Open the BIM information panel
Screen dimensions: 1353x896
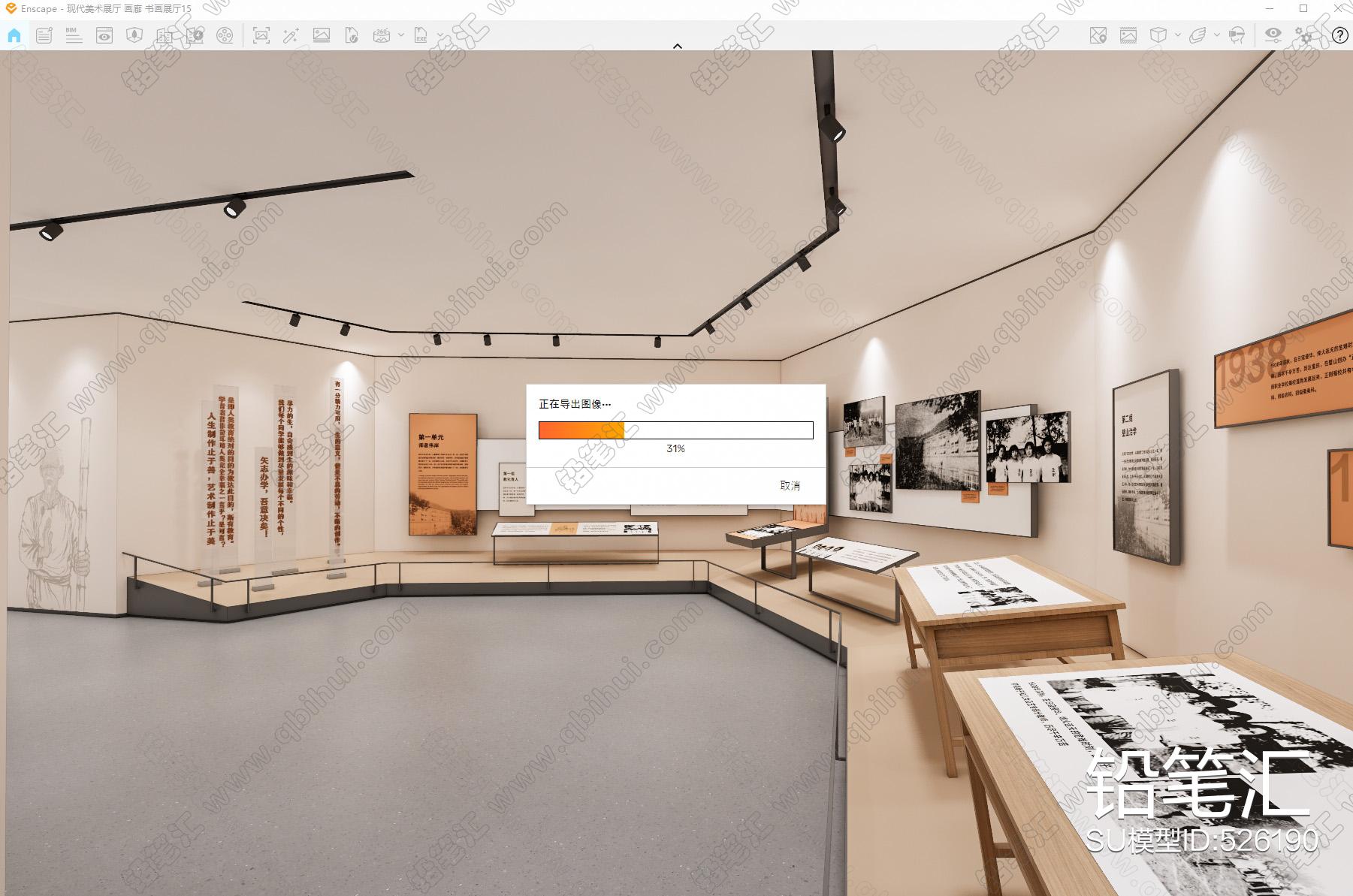click(x=74, y=35)
